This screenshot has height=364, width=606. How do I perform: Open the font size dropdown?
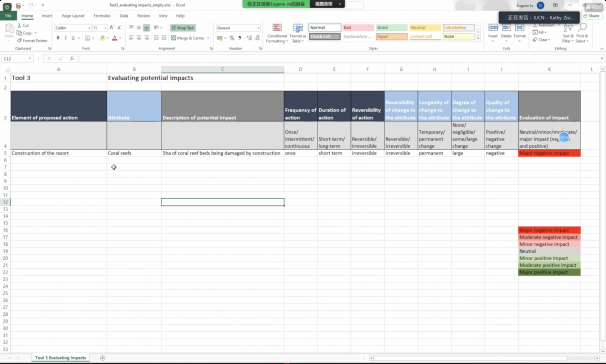[106, 28]
